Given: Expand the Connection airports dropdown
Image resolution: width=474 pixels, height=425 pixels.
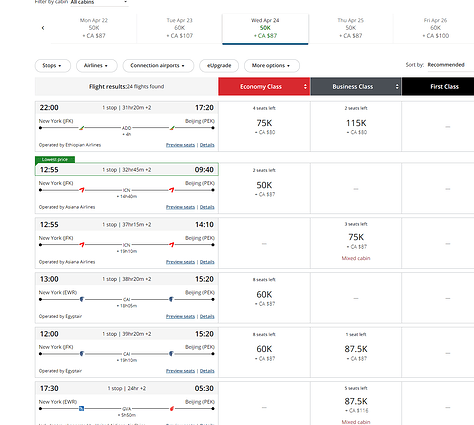Looking at the screenshot, I should tap(158, 66).
